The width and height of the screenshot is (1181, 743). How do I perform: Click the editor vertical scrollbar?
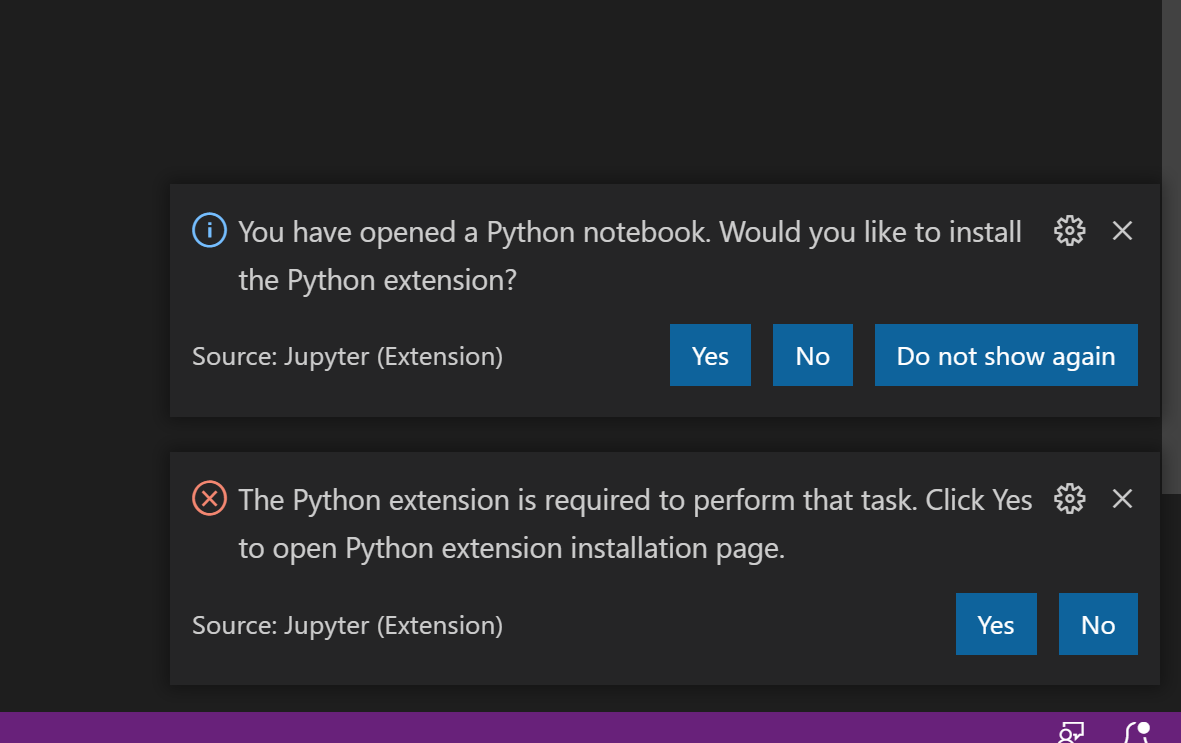coord(1171,247)
